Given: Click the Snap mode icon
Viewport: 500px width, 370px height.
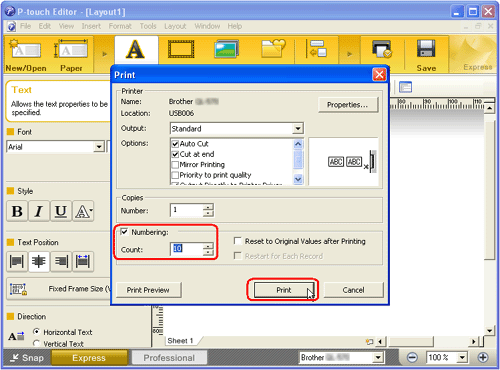Looking at the screenshot, I should coord(14,358).
